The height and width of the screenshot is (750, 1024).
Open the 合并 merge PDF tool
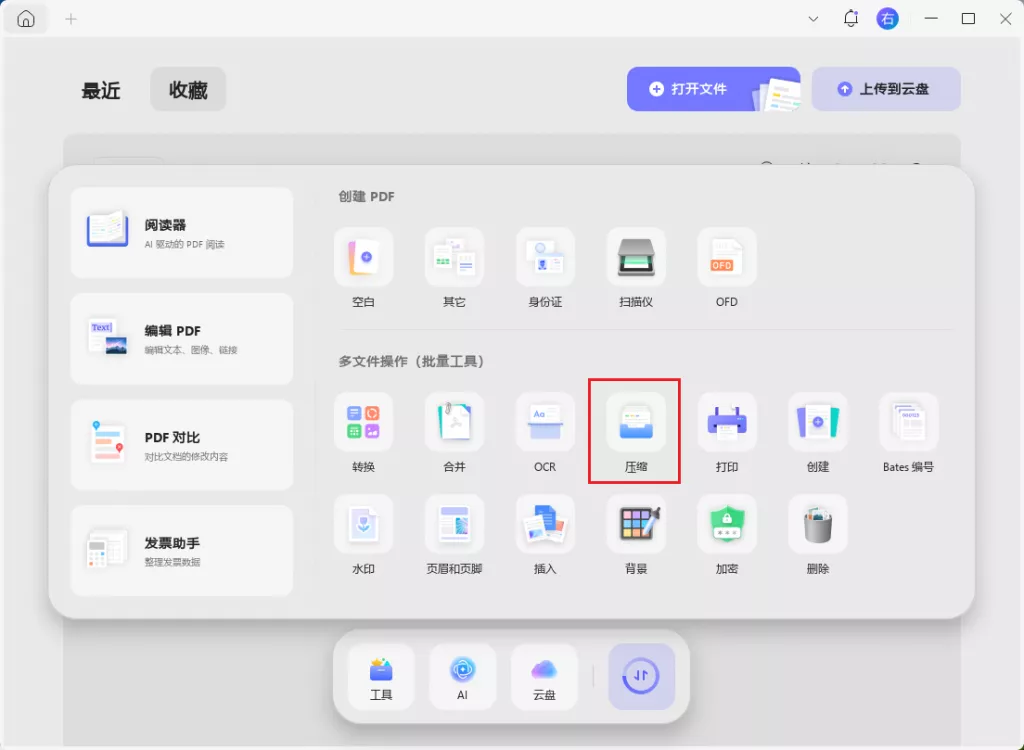[454, 423]
